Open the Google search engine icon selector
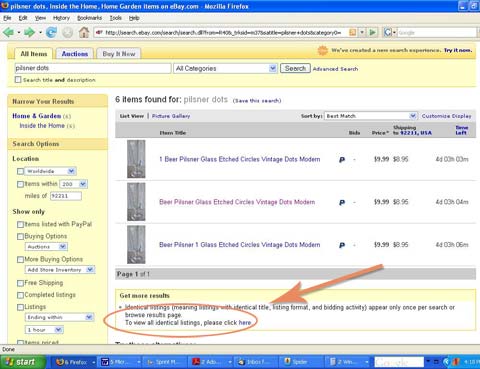The width and height of the screenshot is (480, 369). pyautogui.click(x=389, y=32)
